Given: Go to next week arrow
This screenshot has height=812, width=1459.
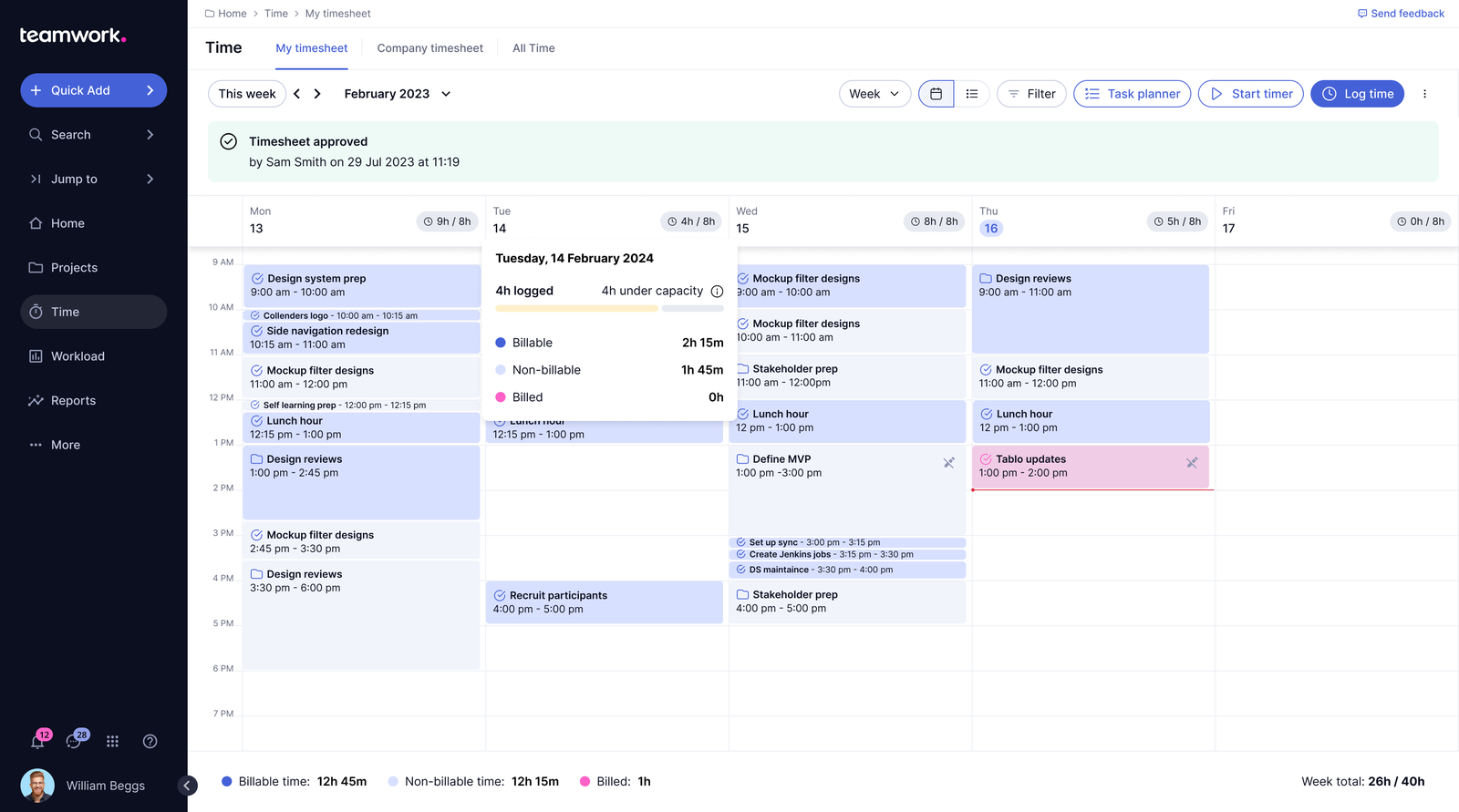Looking at the screenshot, I should coord(317,94).
